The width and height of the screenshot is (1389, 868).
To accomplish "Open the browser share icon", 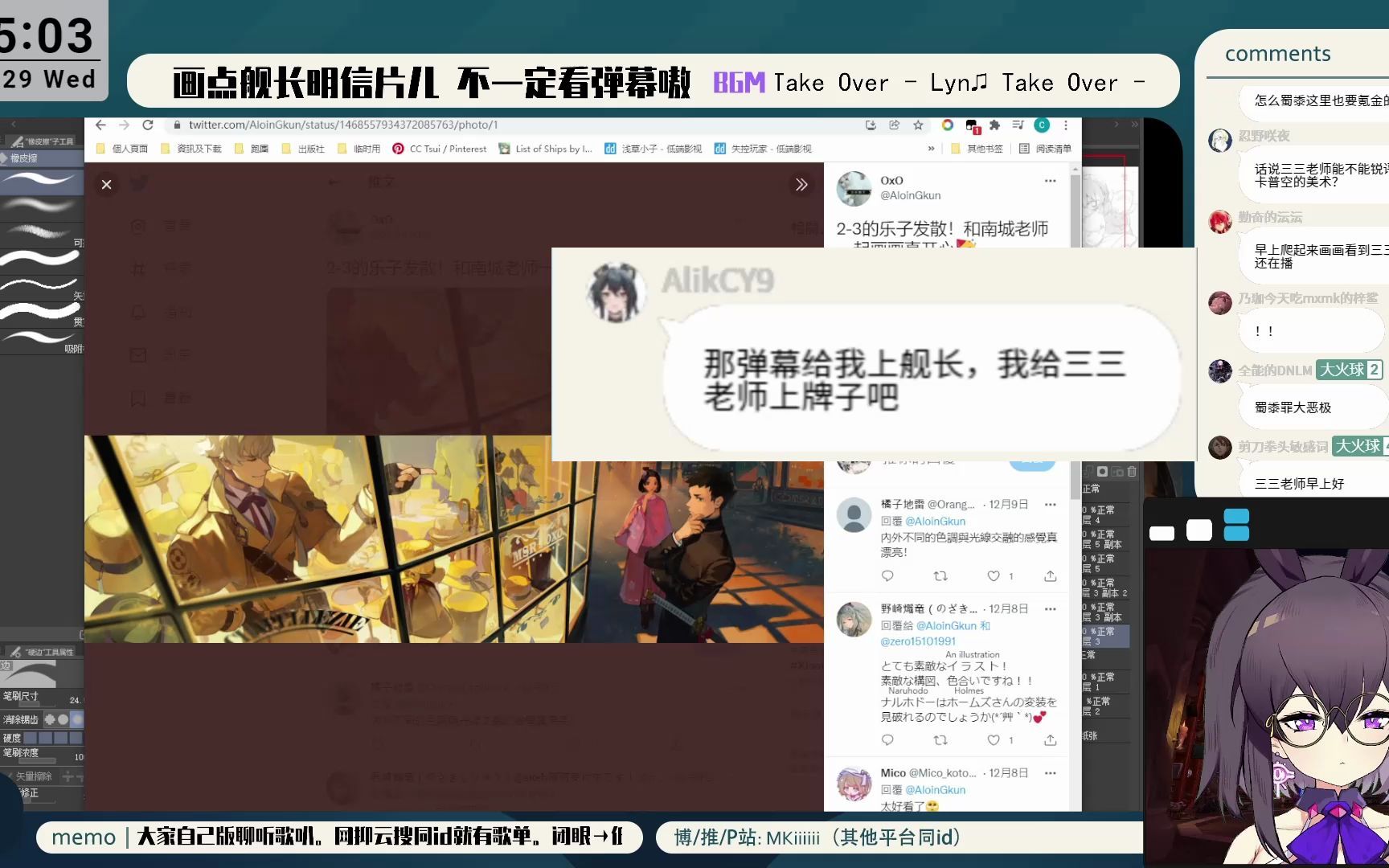I will tap(894, 125).
